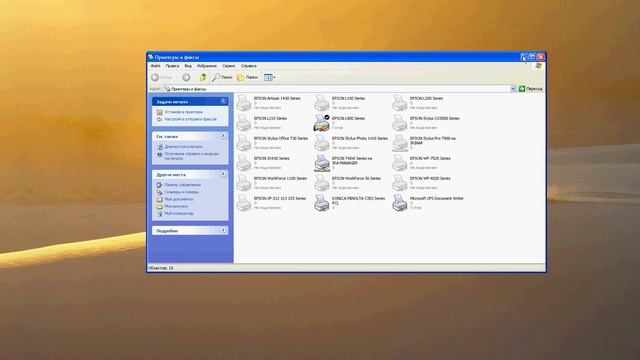Viewport: 640px width, 360px height.
Task: Open the Вид menu
Action: point(188,66)
